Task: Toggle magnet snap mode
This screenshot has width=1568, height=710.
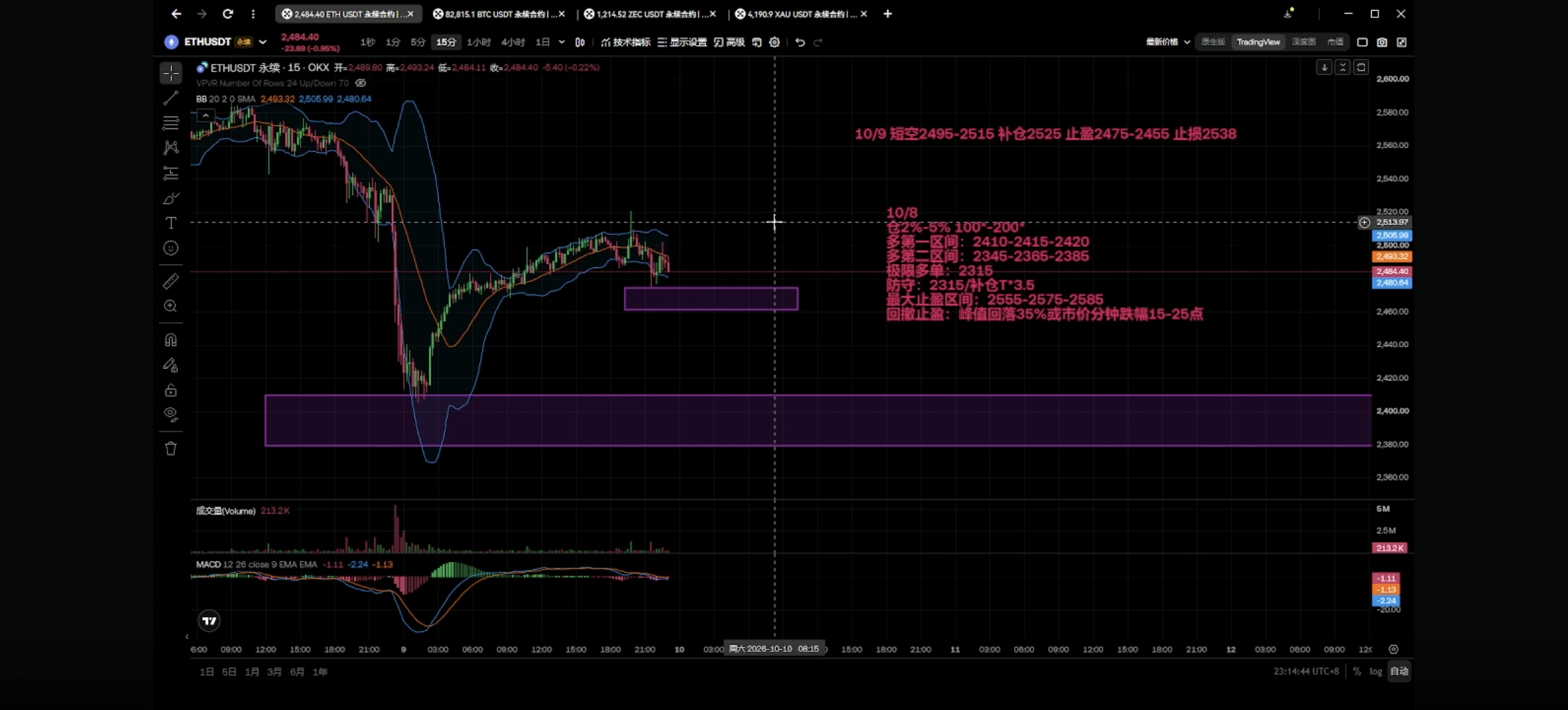Action: (x=171, y=340)
